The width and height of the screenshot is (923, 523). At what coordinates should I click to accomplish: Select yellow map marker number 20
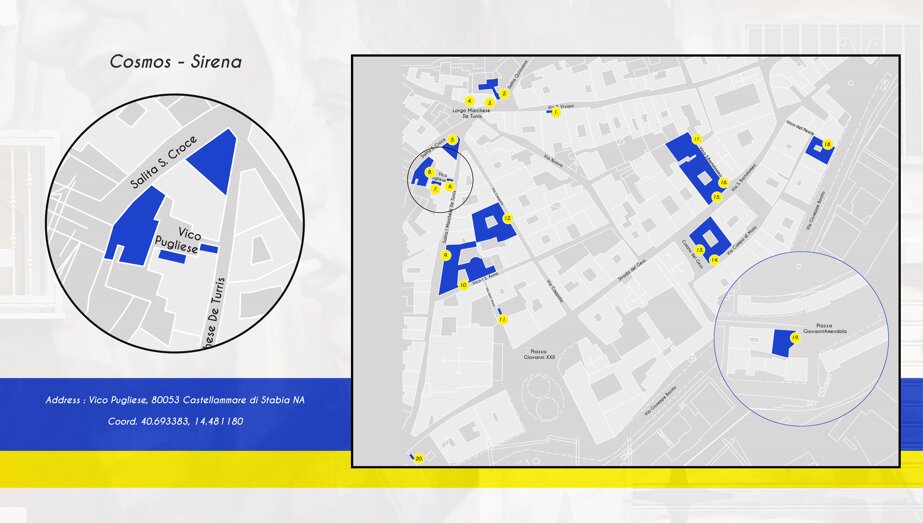pyautogui.click(x=419, y=458)
